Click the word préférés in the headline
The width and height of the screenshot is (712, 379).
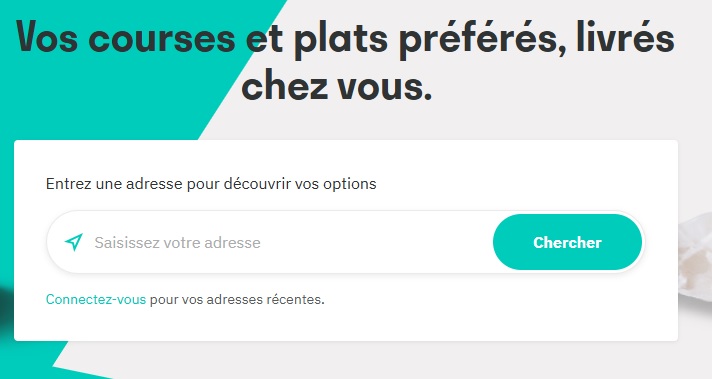pos(484,39)
